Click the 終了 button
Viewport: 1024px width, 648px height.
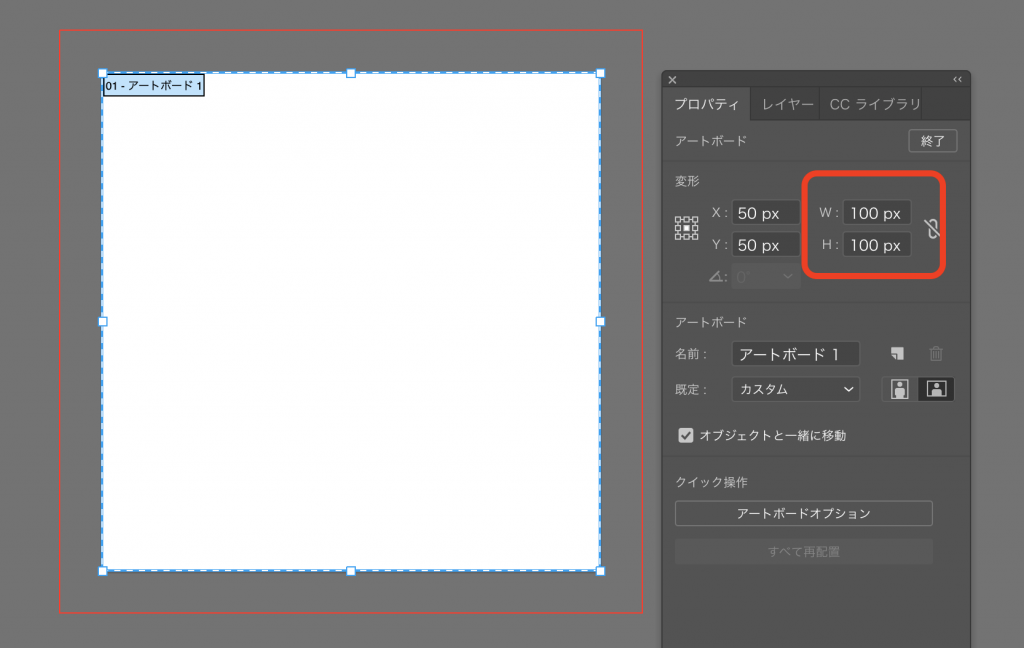click(x=932, y=141)
